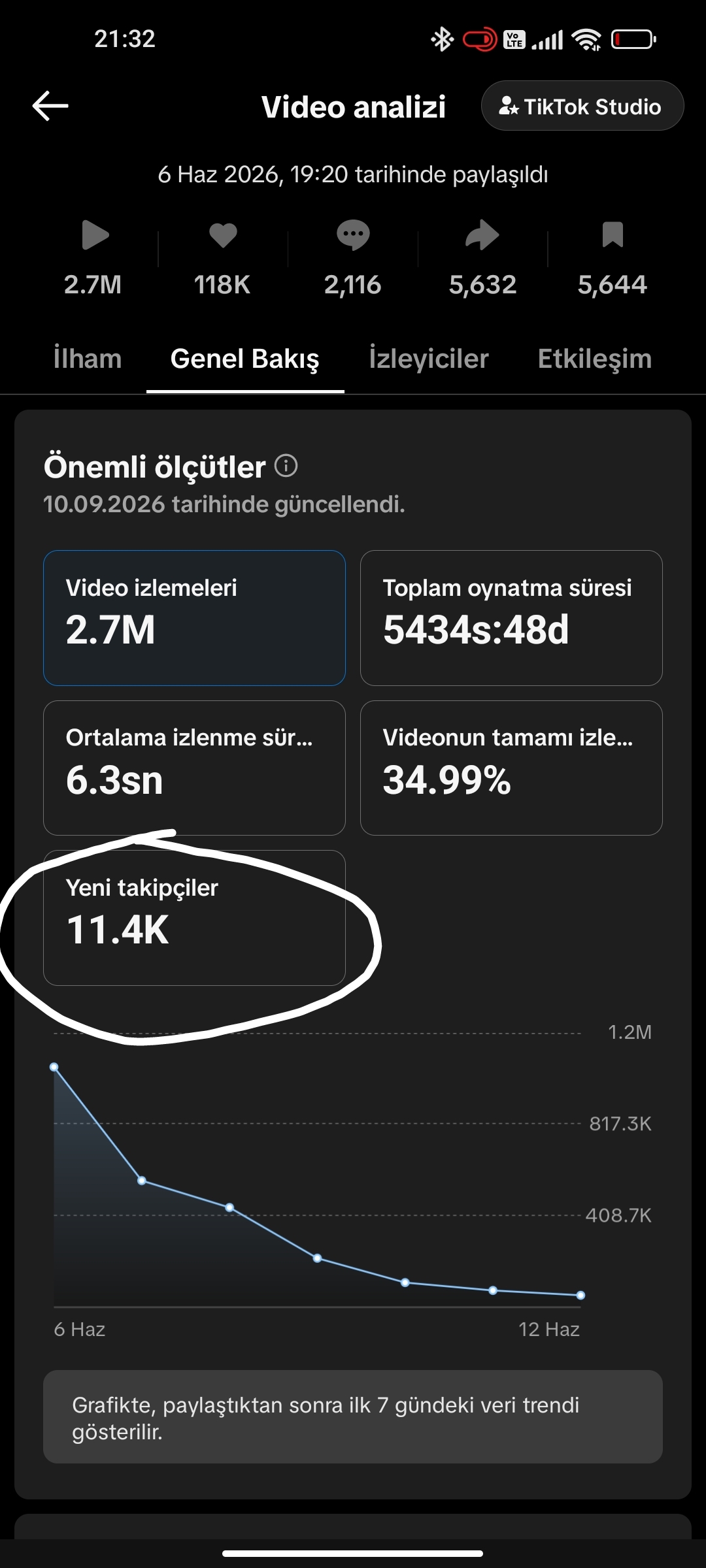Image resolution: width=706 pixels, height=1568 pixels.
Task: Tap the heart likes icon
Action: (223, 235)
